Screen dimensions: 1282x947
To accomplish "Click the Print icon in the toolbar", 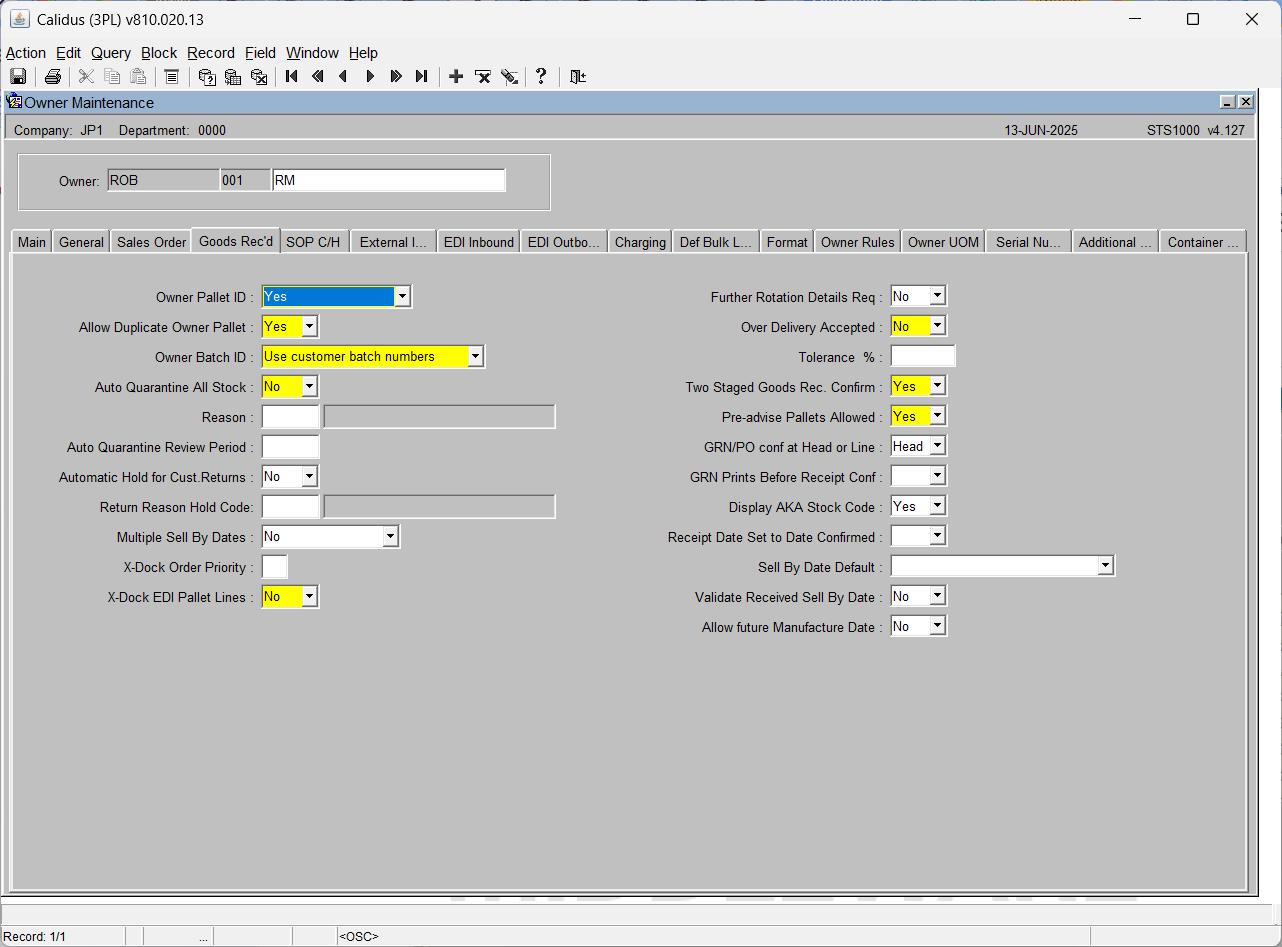I will point(53,76).
